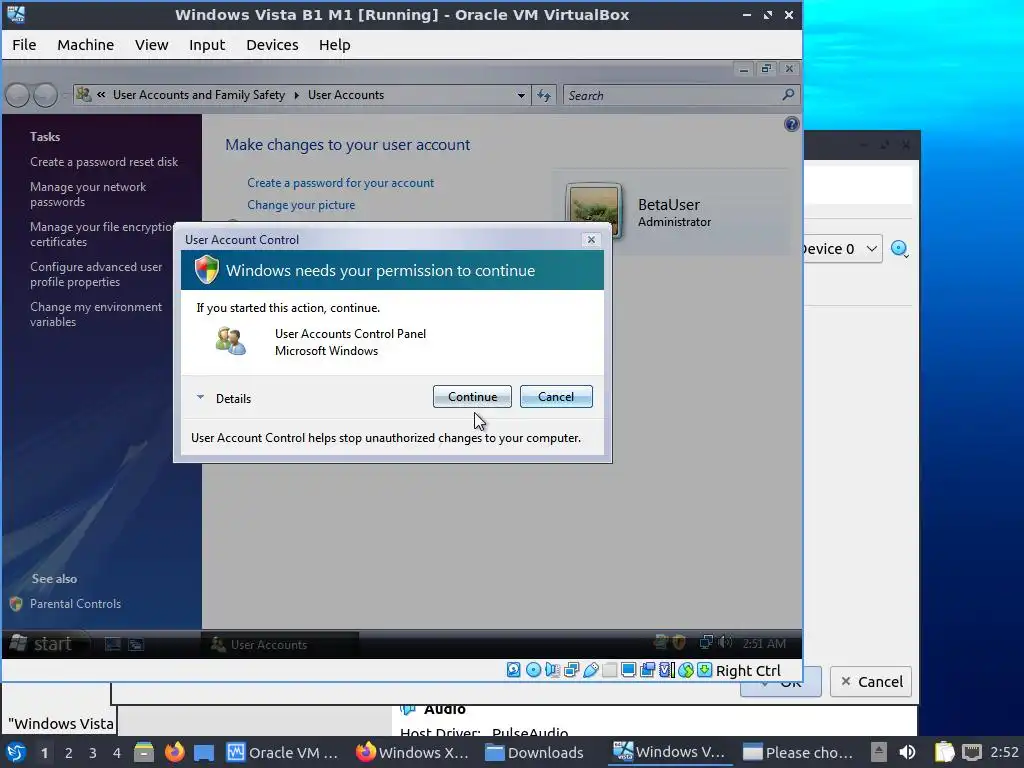Image resolution: width=1024 pixels, height=768 pixels.
Task: Switch to host workspace 2
Action: [69, 753]
